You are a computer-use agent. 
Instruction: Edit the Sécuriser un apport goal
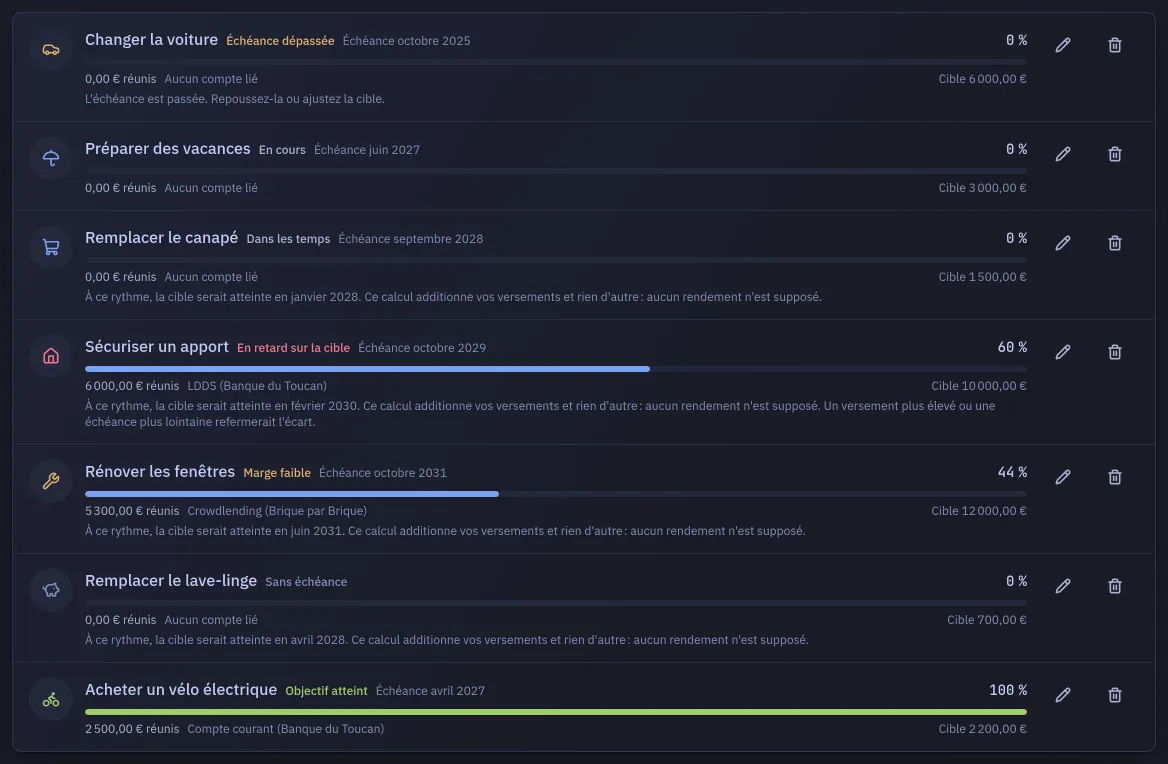tap(1063, 352)
